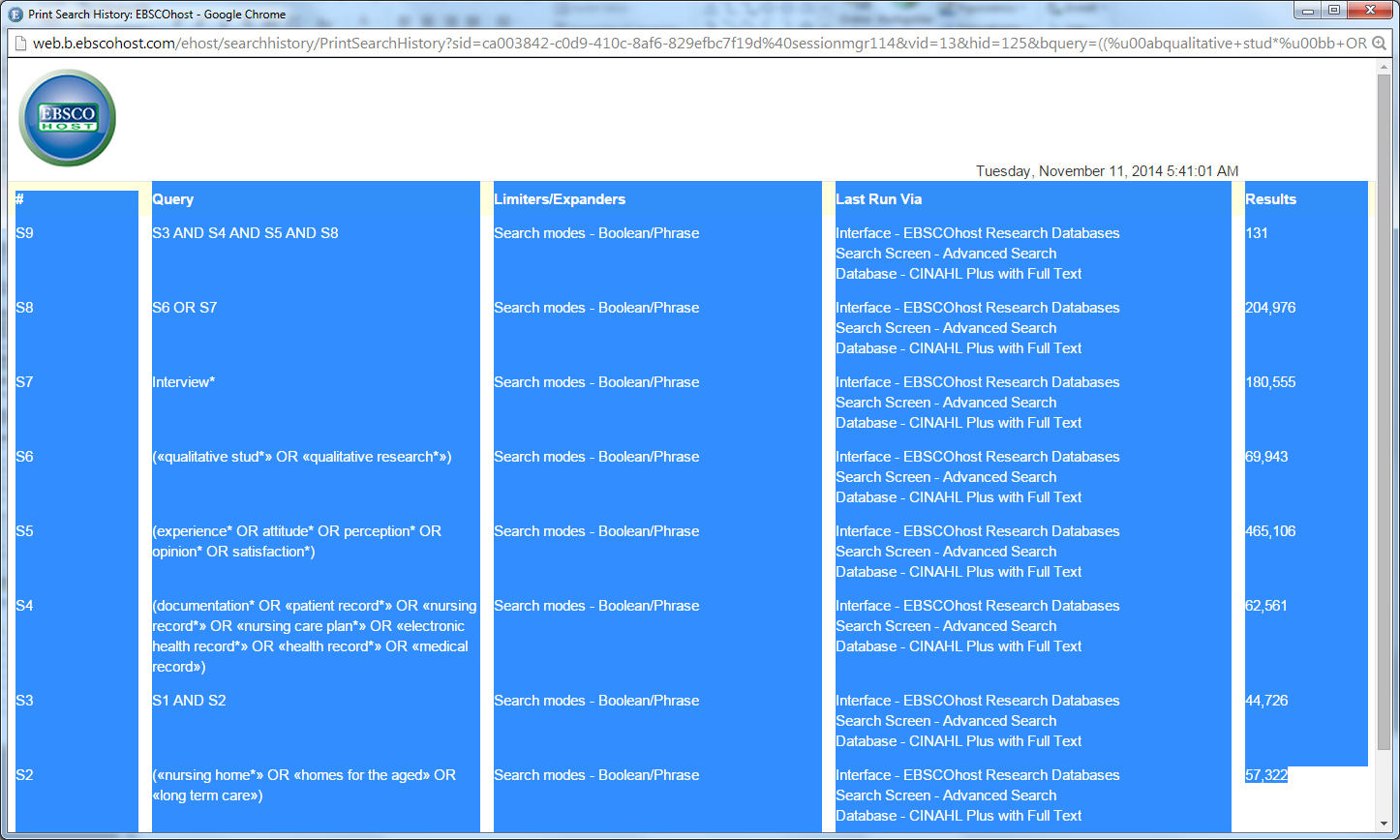
Task: Click the Last Run Via column header
Action: click(879, 199)
